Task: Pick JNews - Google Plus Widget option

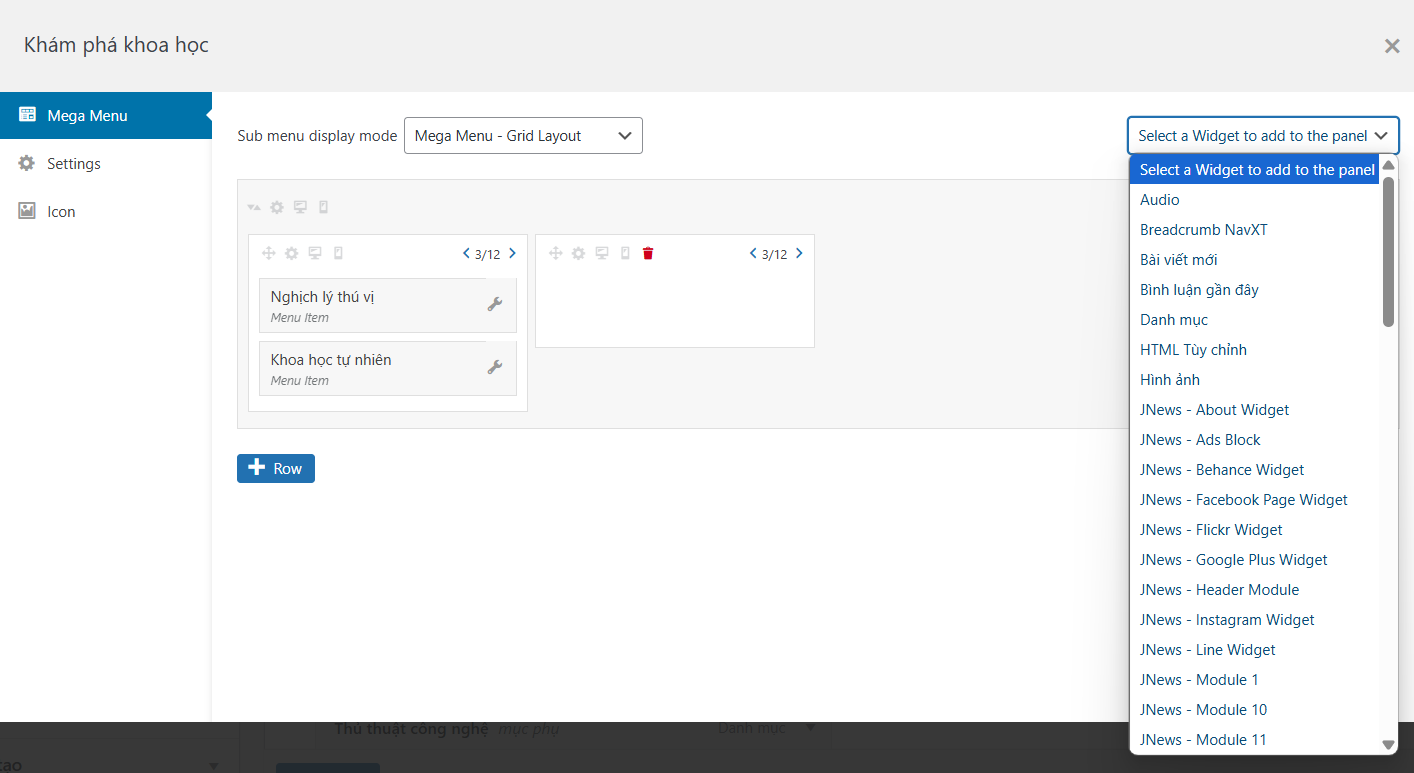Action: (1255, 560)
